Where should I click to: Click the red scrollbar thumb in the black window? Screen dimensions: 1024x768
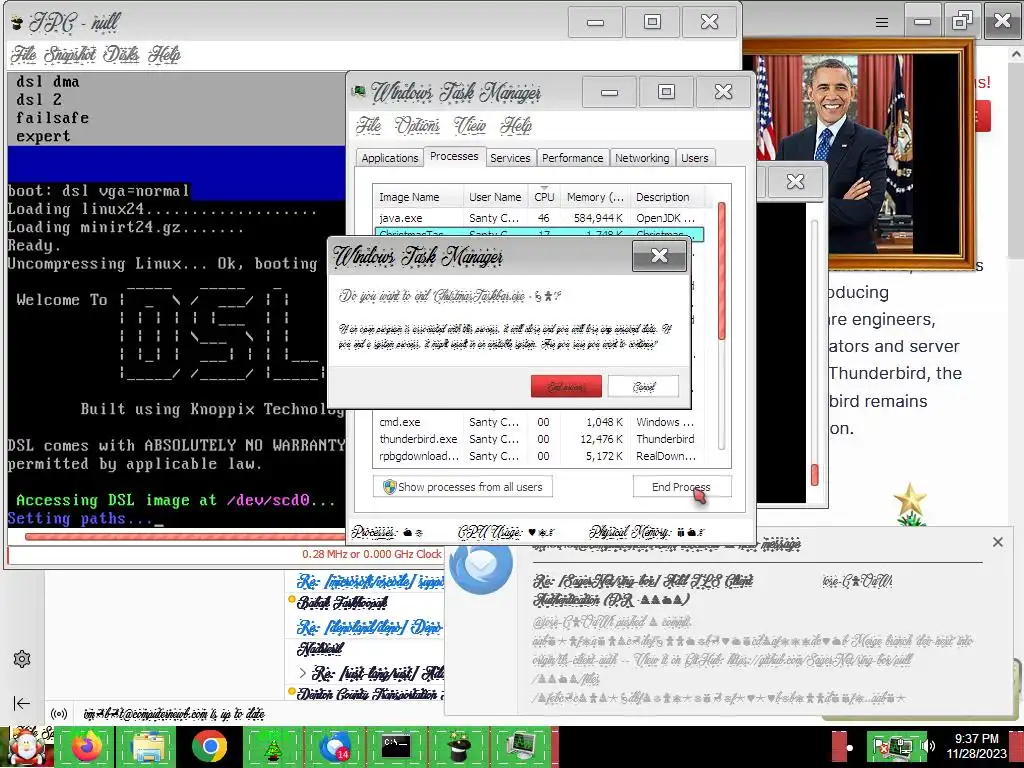[x=814, y=474]
